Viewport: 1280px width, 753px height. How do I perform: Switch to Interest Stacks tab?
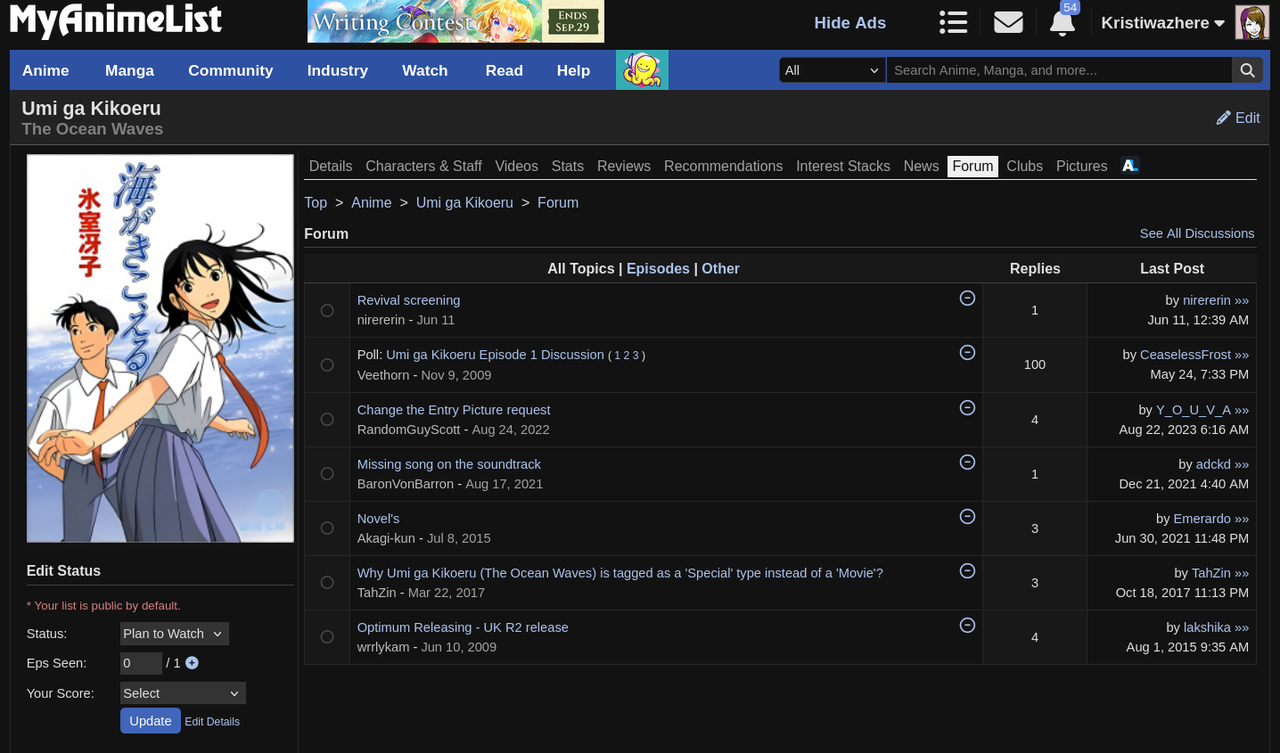[843, 166]
